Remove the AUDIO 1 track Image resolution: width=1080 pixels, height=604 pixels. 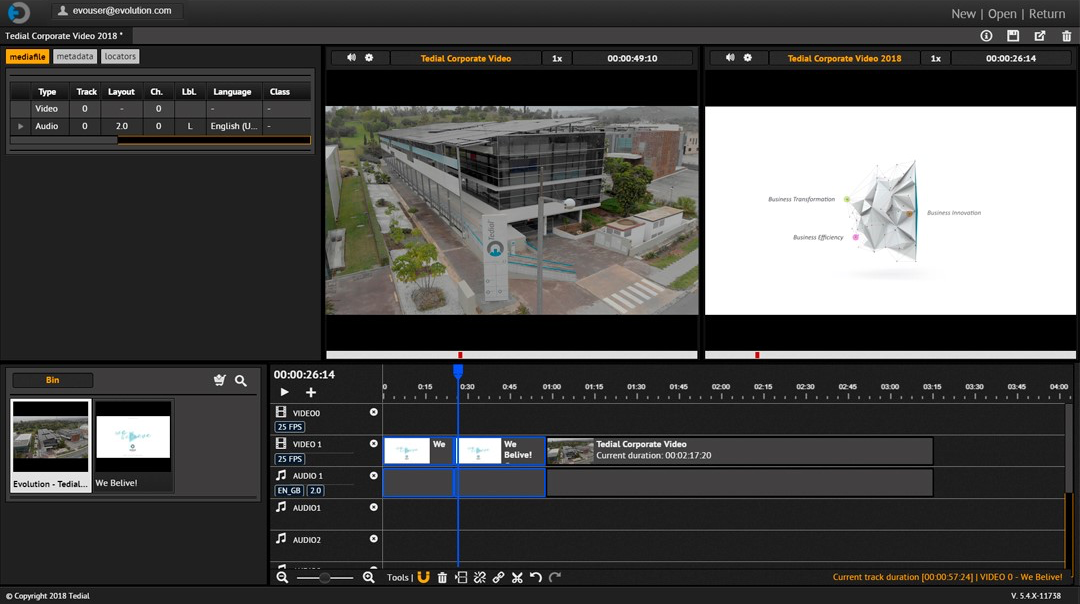tap(373, 475)
